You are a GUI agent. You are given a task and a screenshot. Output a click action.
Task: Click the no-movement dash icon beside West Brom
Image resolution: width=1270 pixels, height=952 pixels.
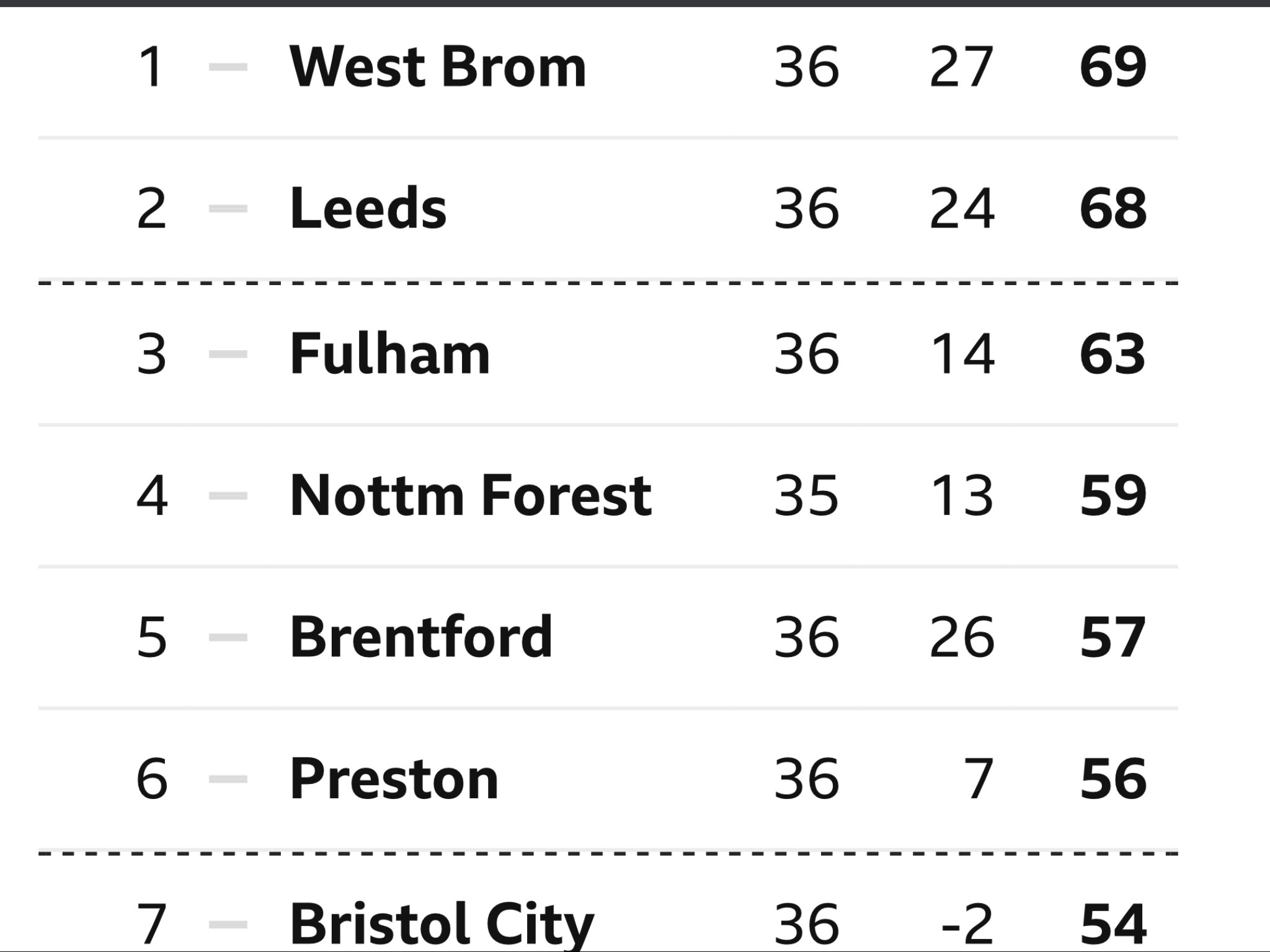(x=228, y=67)
